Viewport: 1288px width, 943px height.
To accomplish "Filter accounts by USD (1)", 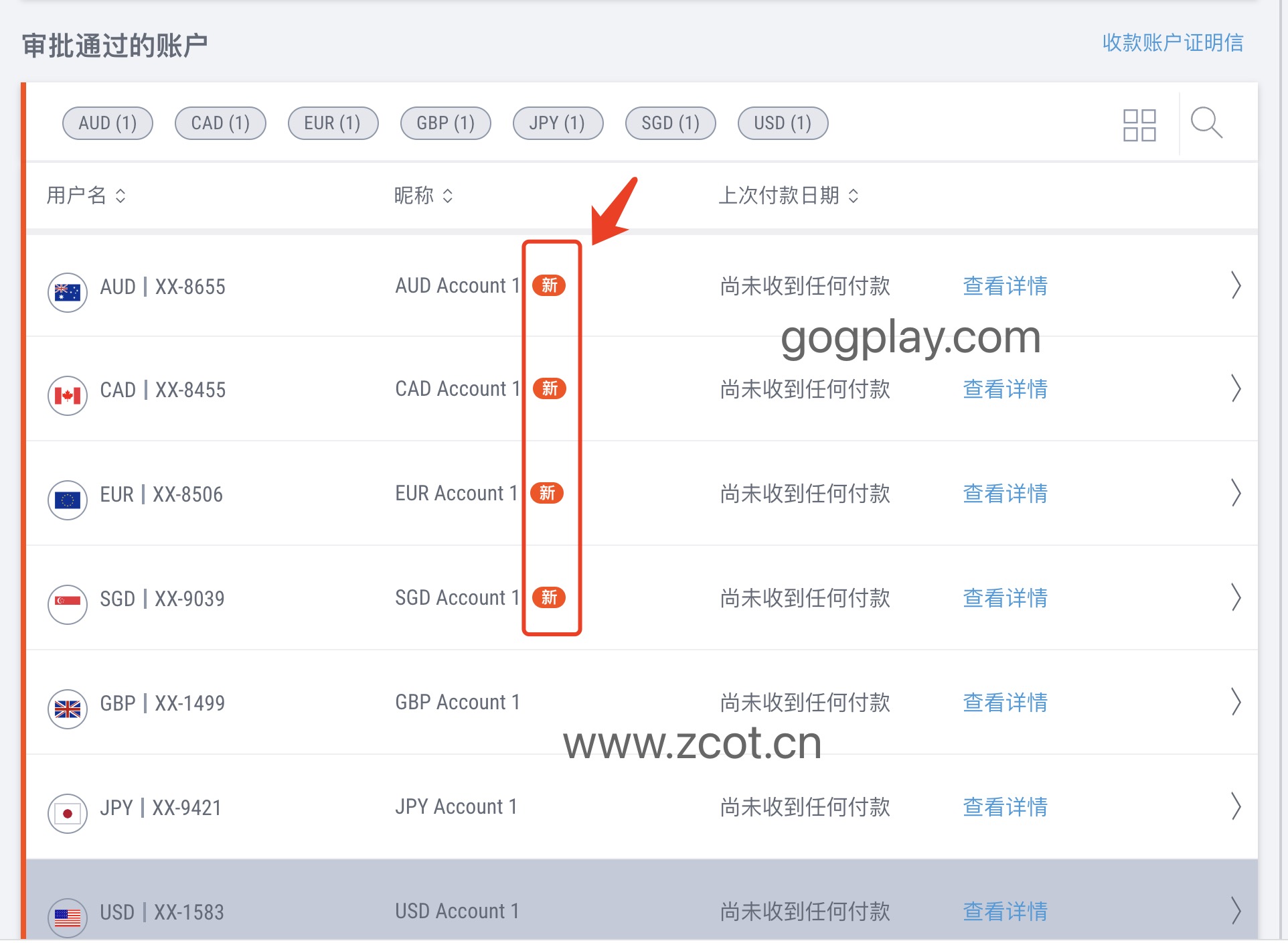I will (783, 123).
